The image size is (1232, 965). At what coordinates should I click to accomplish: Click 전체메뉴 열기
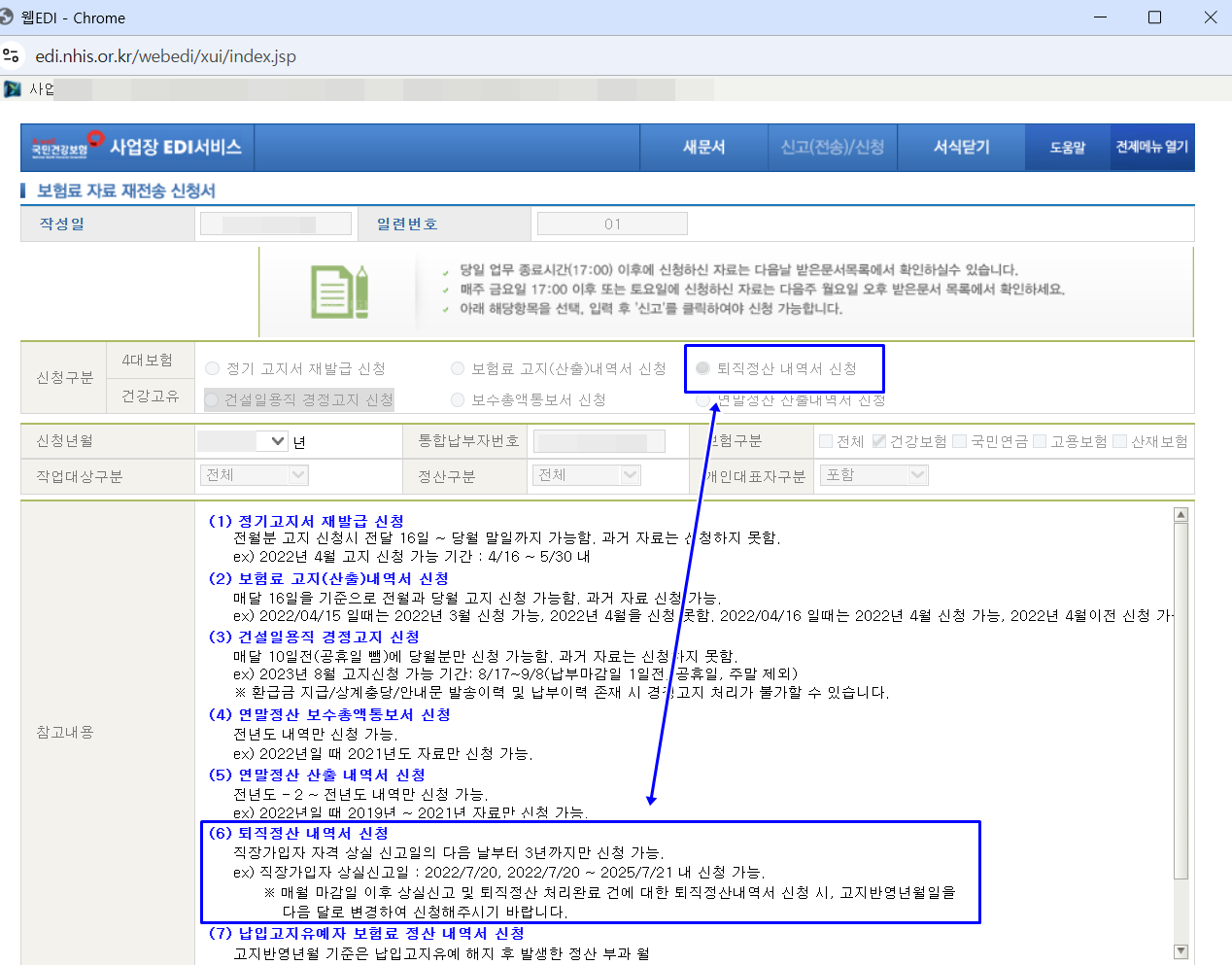1152,147
